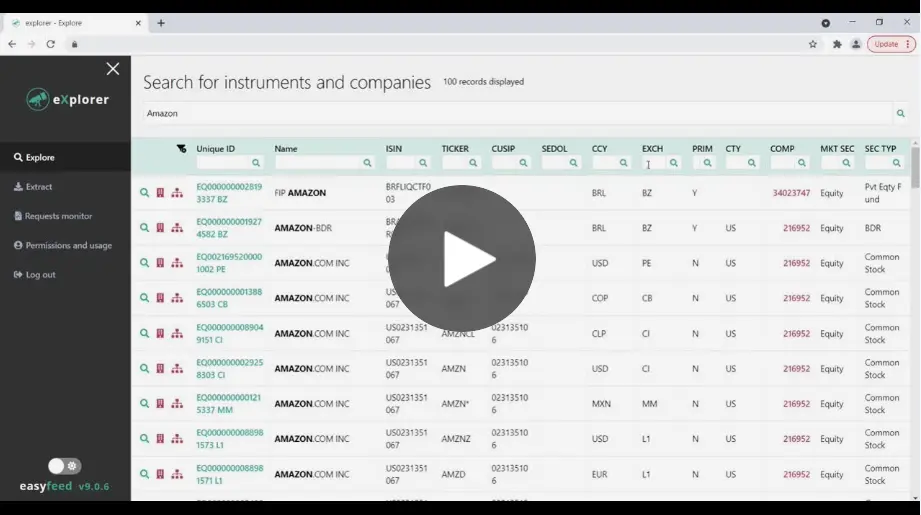Click the ISIN filter search icon
This screenshot has width=921, height=515.
[x=423, y=163]
